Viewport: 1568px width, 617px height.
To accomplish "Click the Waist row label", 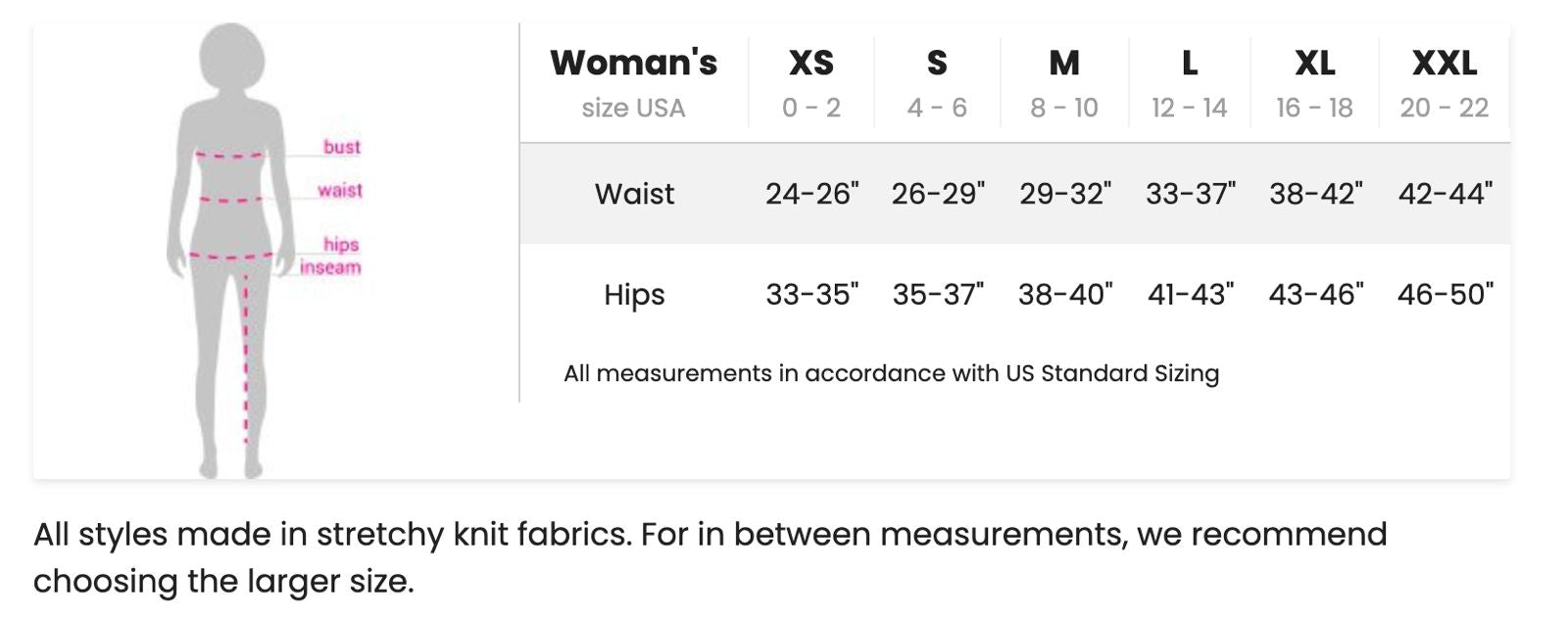I will (634, 194).
